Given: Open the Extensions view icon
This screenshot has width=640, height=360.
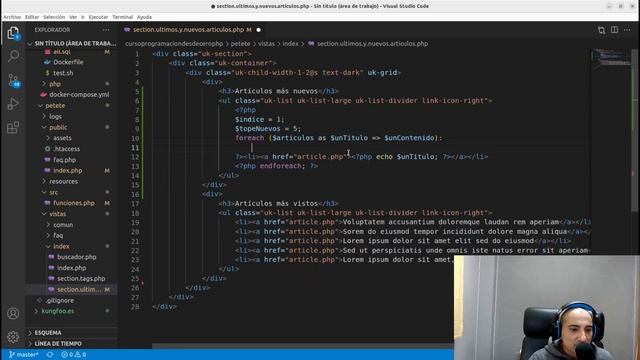Looking at the screenshot, I should pyautogui.click(x=13, y=128).
